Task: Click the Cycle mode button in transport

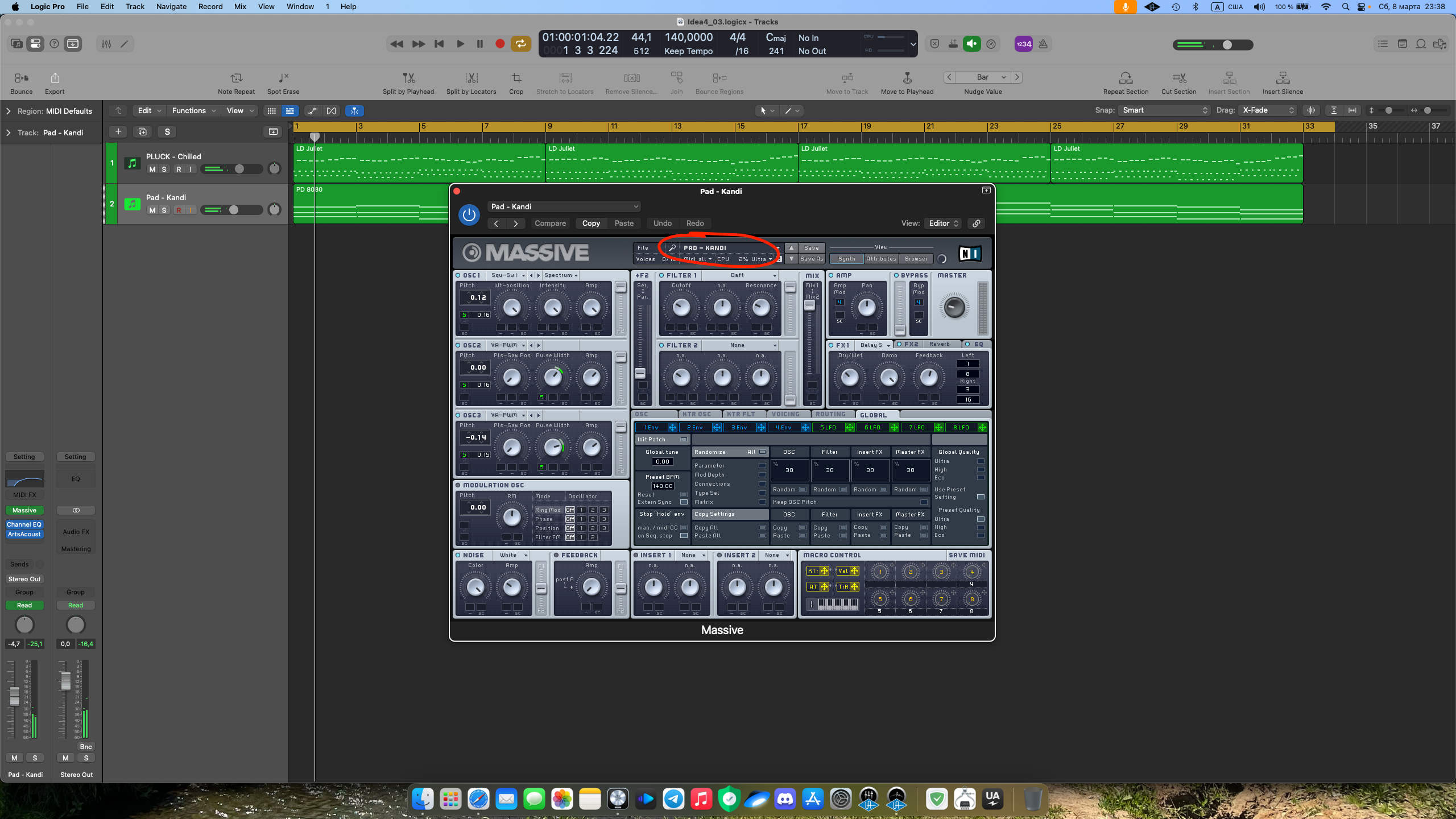Action: [x=520, y=44]
